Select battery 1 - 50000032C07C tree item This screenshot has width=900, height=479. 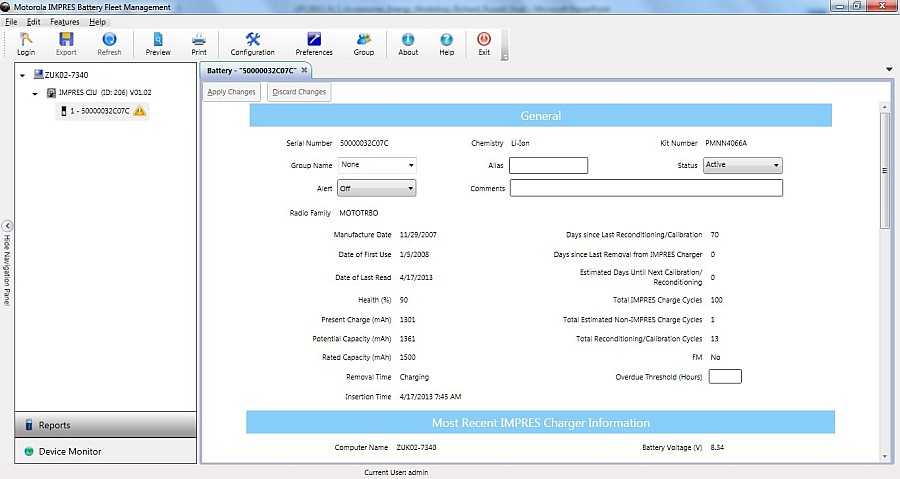click(x=102, y=111)
